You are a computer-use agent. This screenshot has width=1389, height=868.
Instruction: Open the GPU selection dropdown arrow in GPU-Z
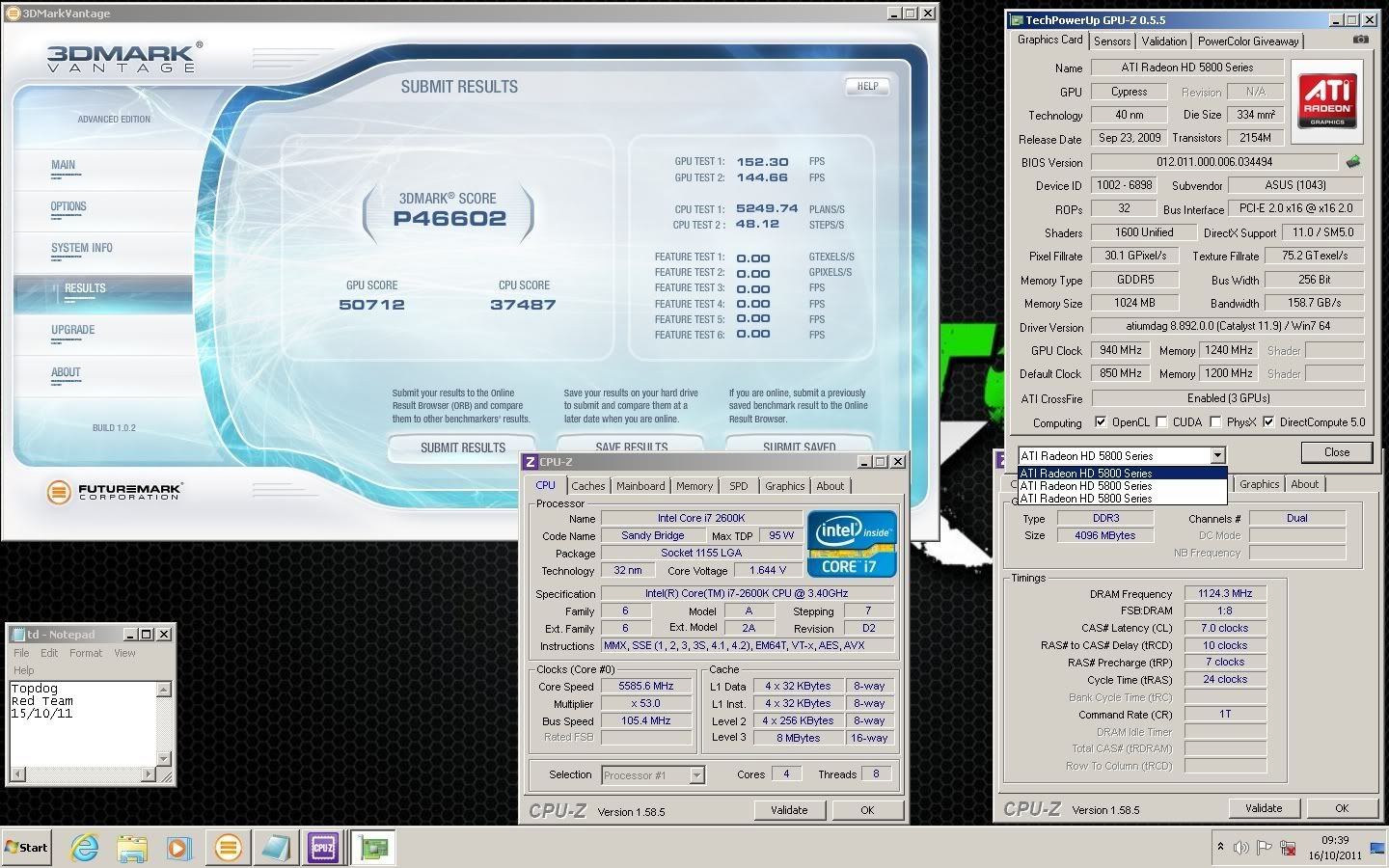point(1217,455)
